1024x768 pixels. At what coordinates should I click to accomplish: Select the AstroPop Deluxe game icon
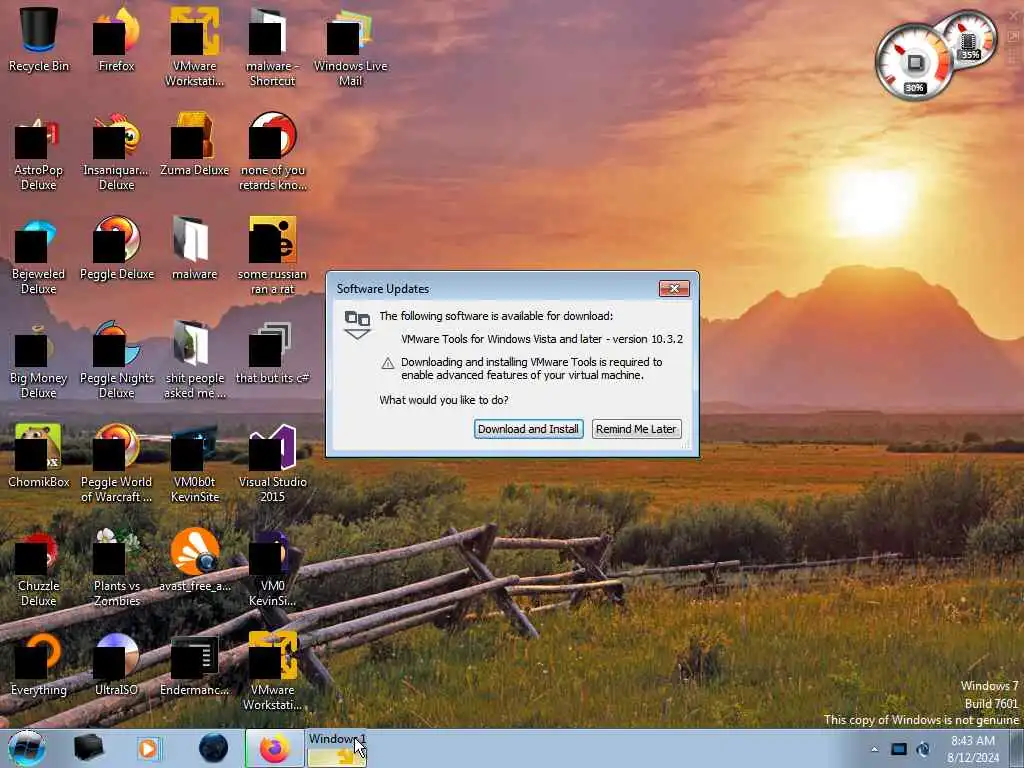tap(39, 152)
